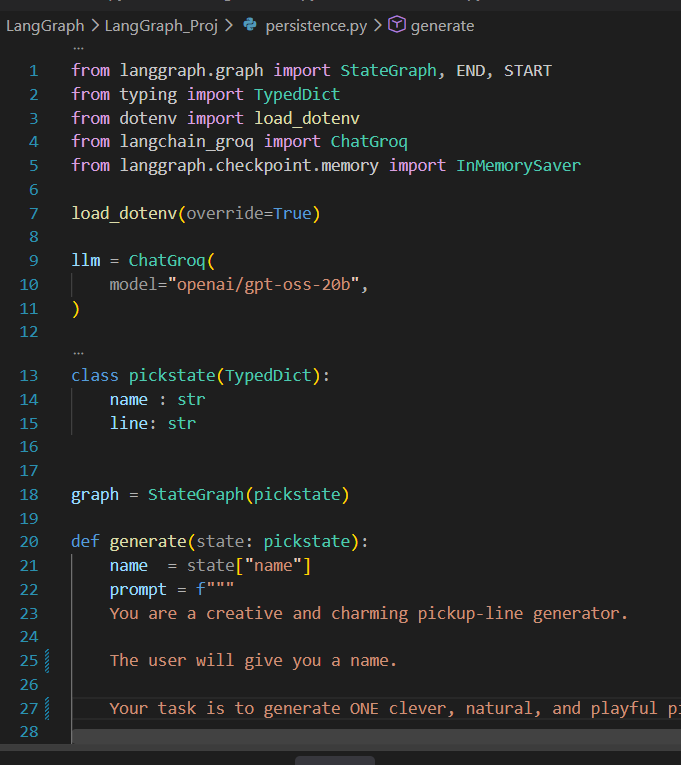Click the "openai/gpt-oss-20b" string
The image size is (681, 765).
coord(263,284)
